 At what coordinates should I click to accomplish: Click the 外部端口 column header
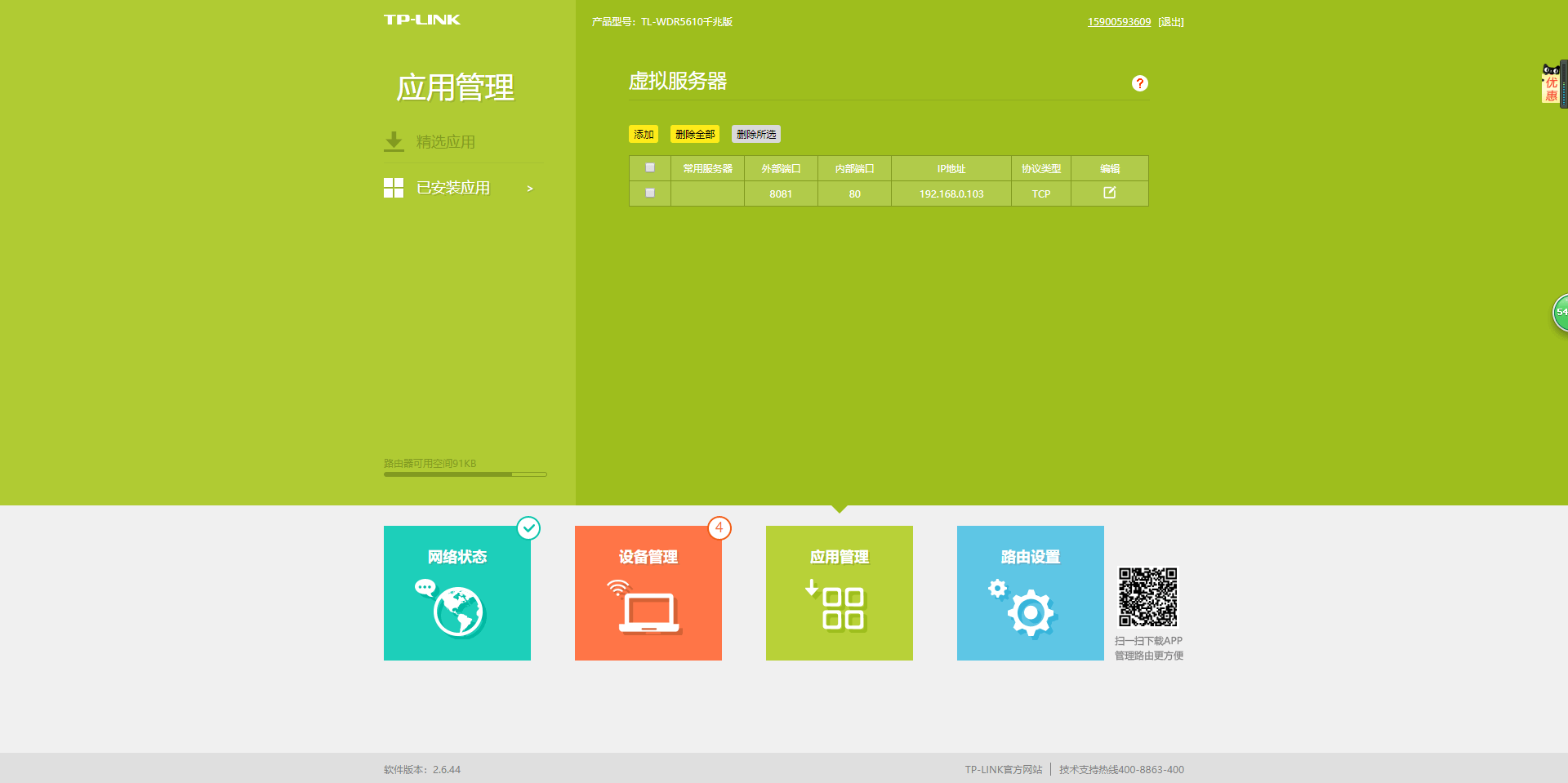(x=781, y=168)
